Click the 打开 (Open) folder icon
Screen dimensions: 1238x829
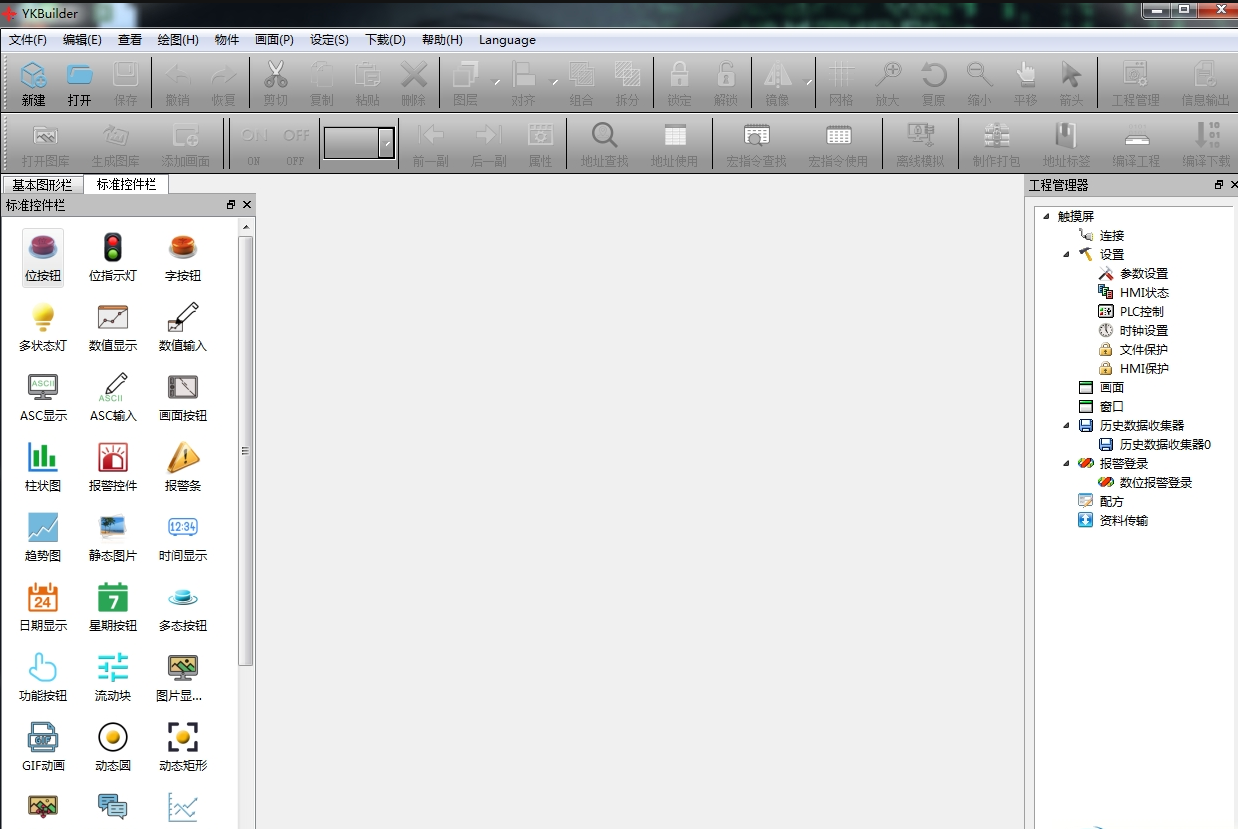coord(79,82)
